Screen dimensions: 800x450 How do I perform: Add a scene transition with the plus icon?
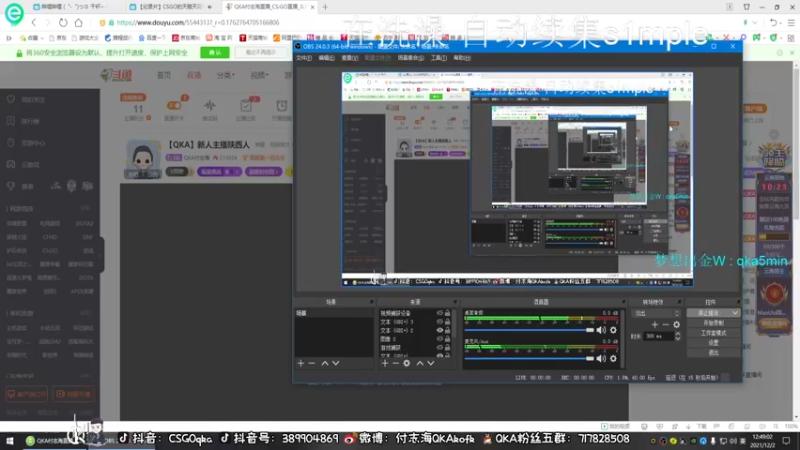655,324
